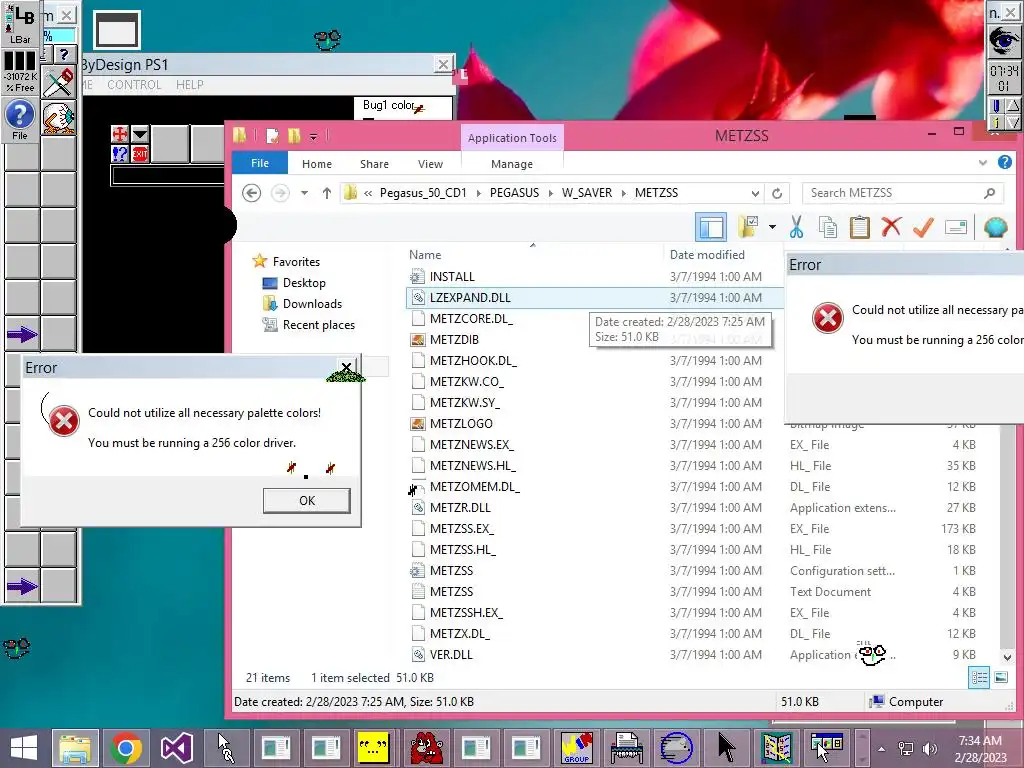Click the scissors Cut icon
The width and height of the screenshot is (1024, 768).
pos(795,227)
